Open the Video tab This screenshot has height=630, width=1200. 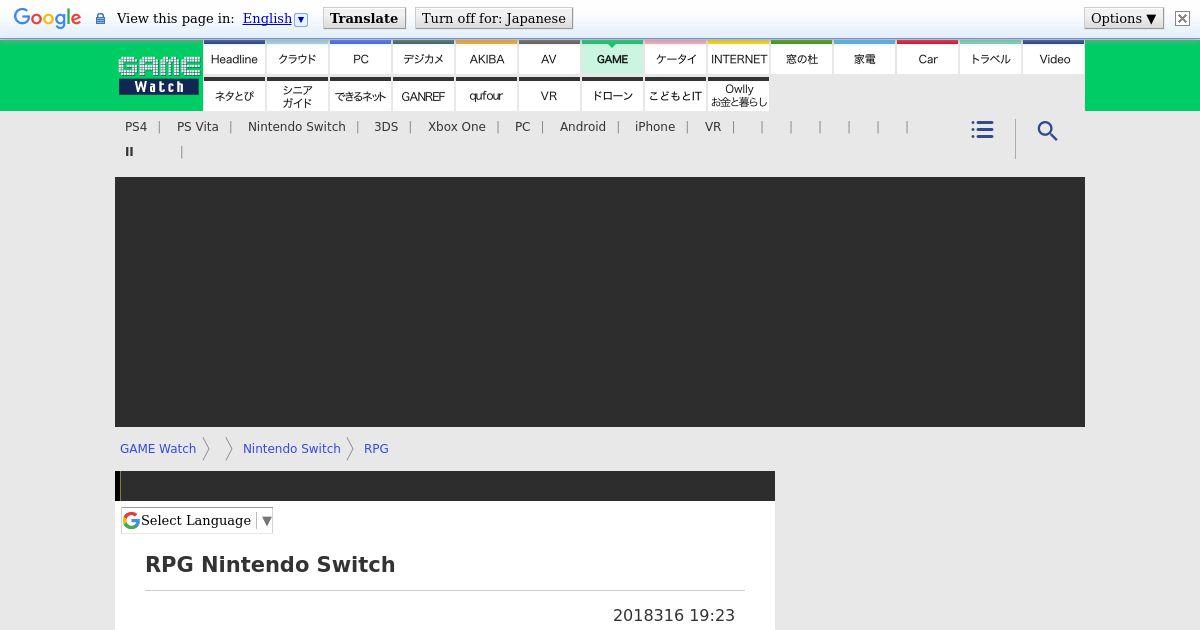[x=1053, y=58]
